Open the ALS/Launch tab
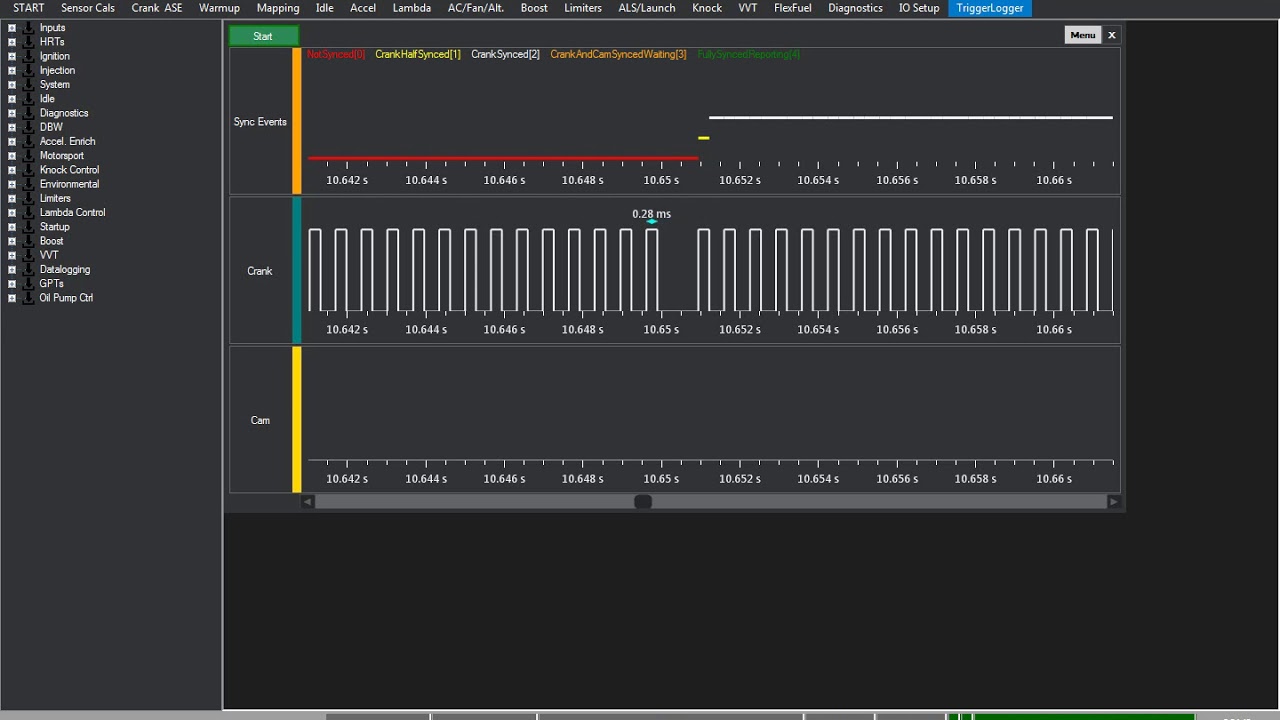Screen dimensions: 1280x720 pos(647,8)
